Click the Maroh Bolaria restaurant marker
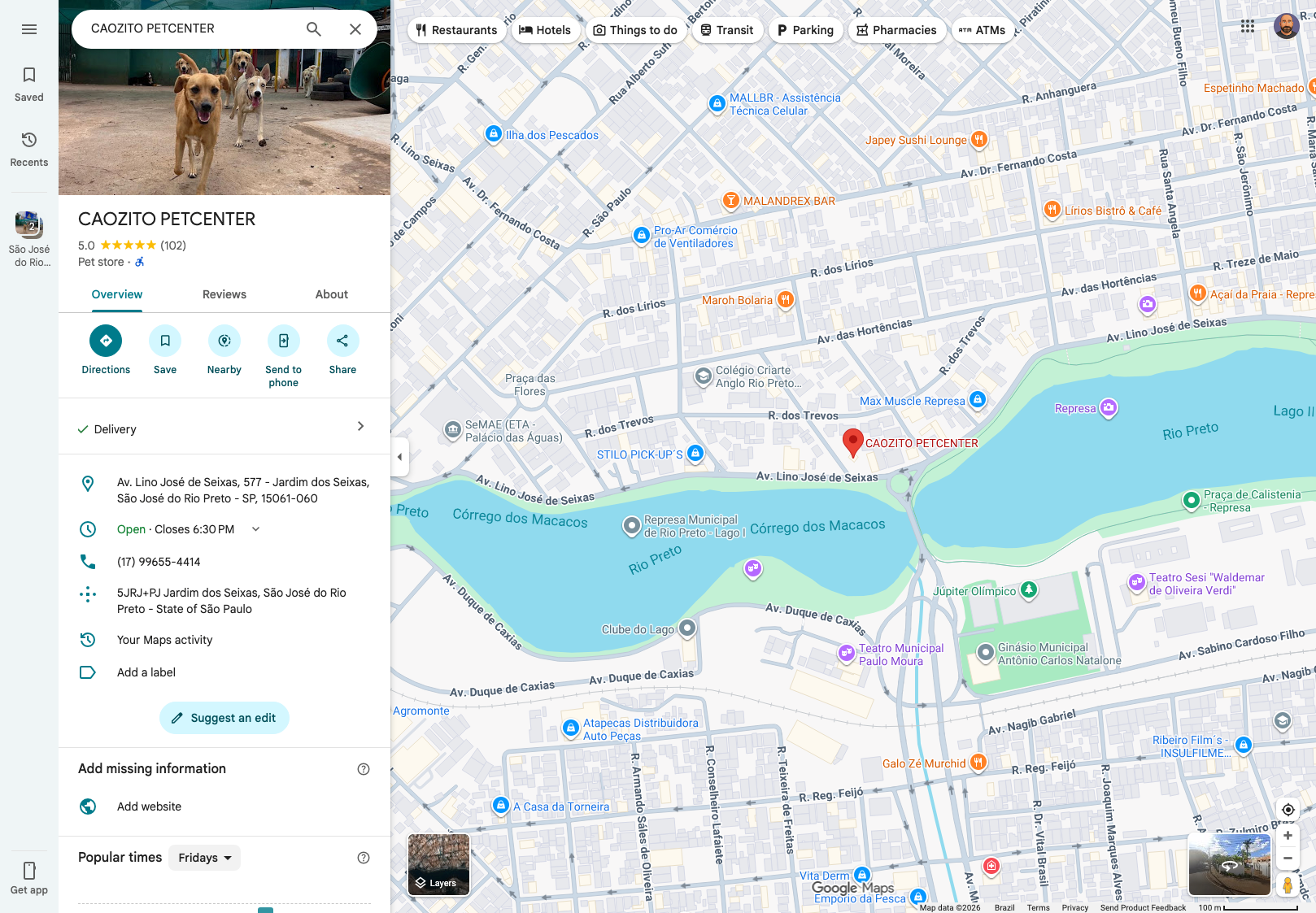The width and height of the screenshot is (1316, 913). pyautogui.click(x=785, y=300)
